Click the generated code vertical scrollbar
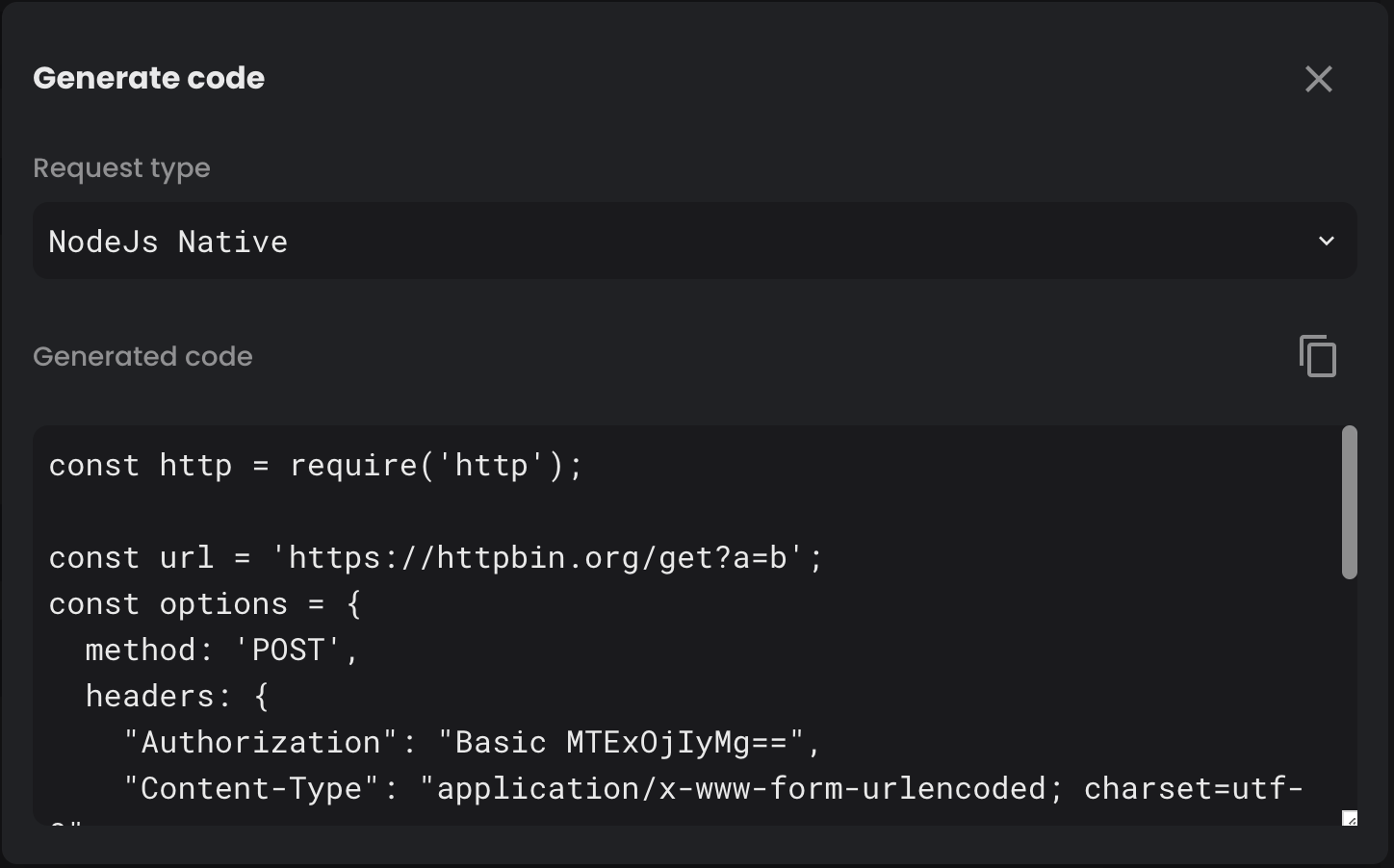The image size is (1394, 868). pos(1350,502)
